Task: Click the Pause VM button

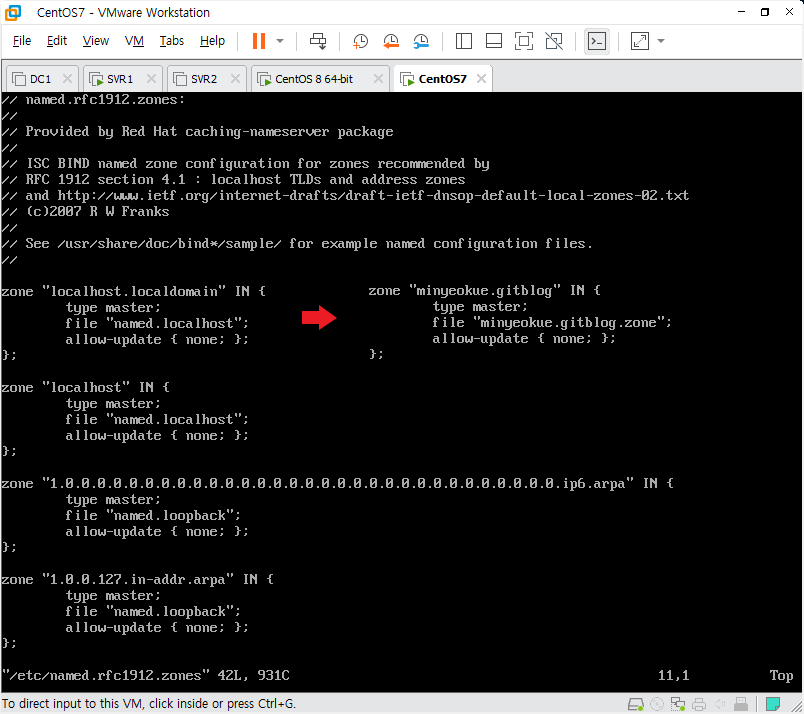Action: pyautogui.click(x=259, y=41)
